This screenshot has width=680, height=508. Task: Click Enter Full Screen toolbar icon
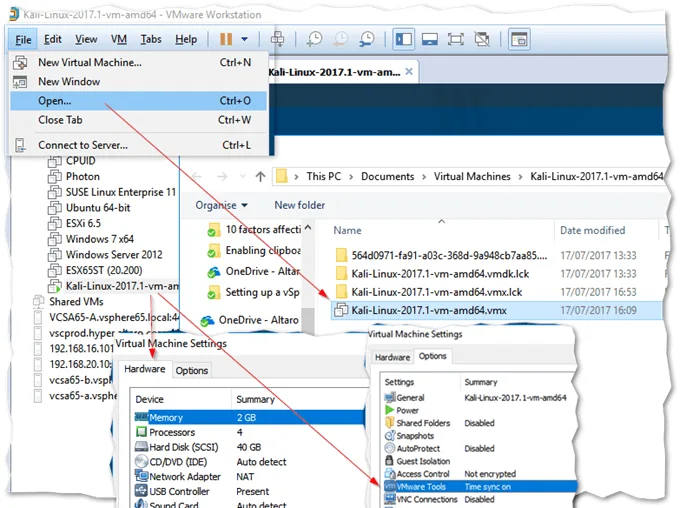click(x=456, y=39)
